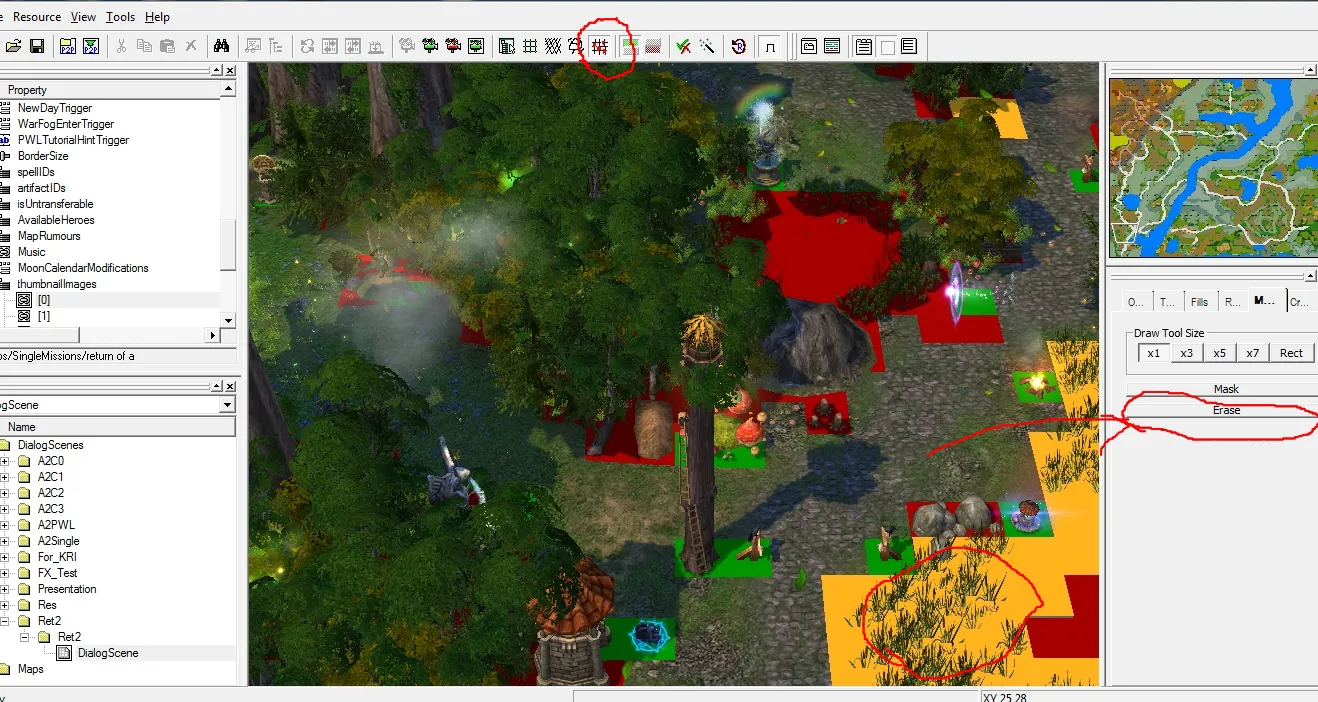
Task: Click the minimap overview thumbnail
Action: pyautogui.click(x=1213, y=167)
